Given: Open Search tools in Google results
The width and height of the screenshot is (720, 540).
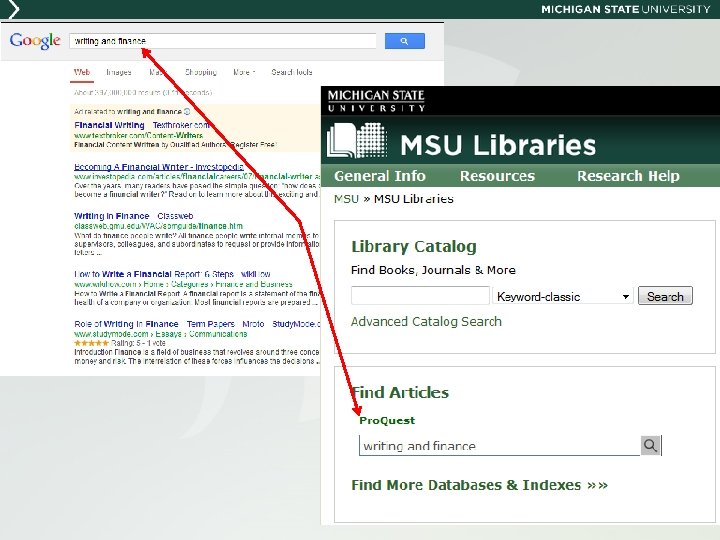Looking at the screenshot, I should [292, 72].
